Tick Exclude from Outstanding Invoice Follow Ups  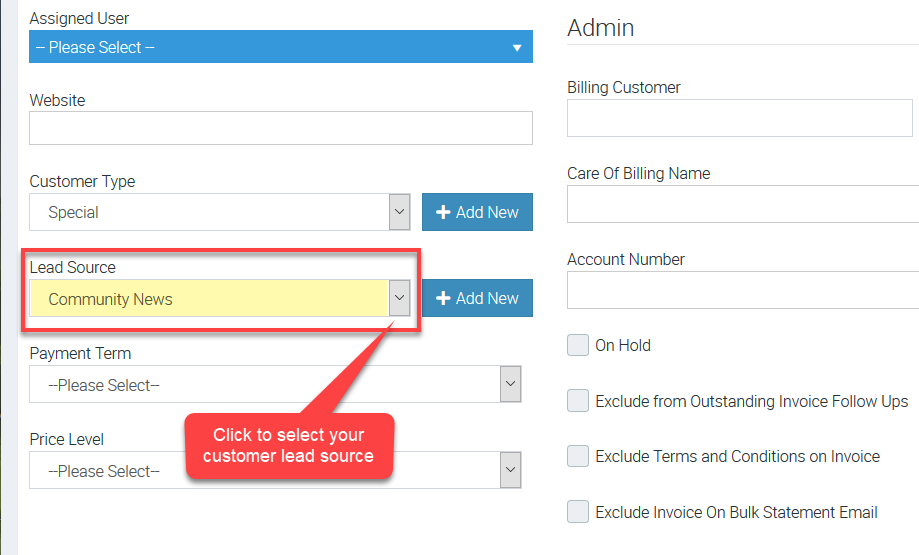point(578,401)
